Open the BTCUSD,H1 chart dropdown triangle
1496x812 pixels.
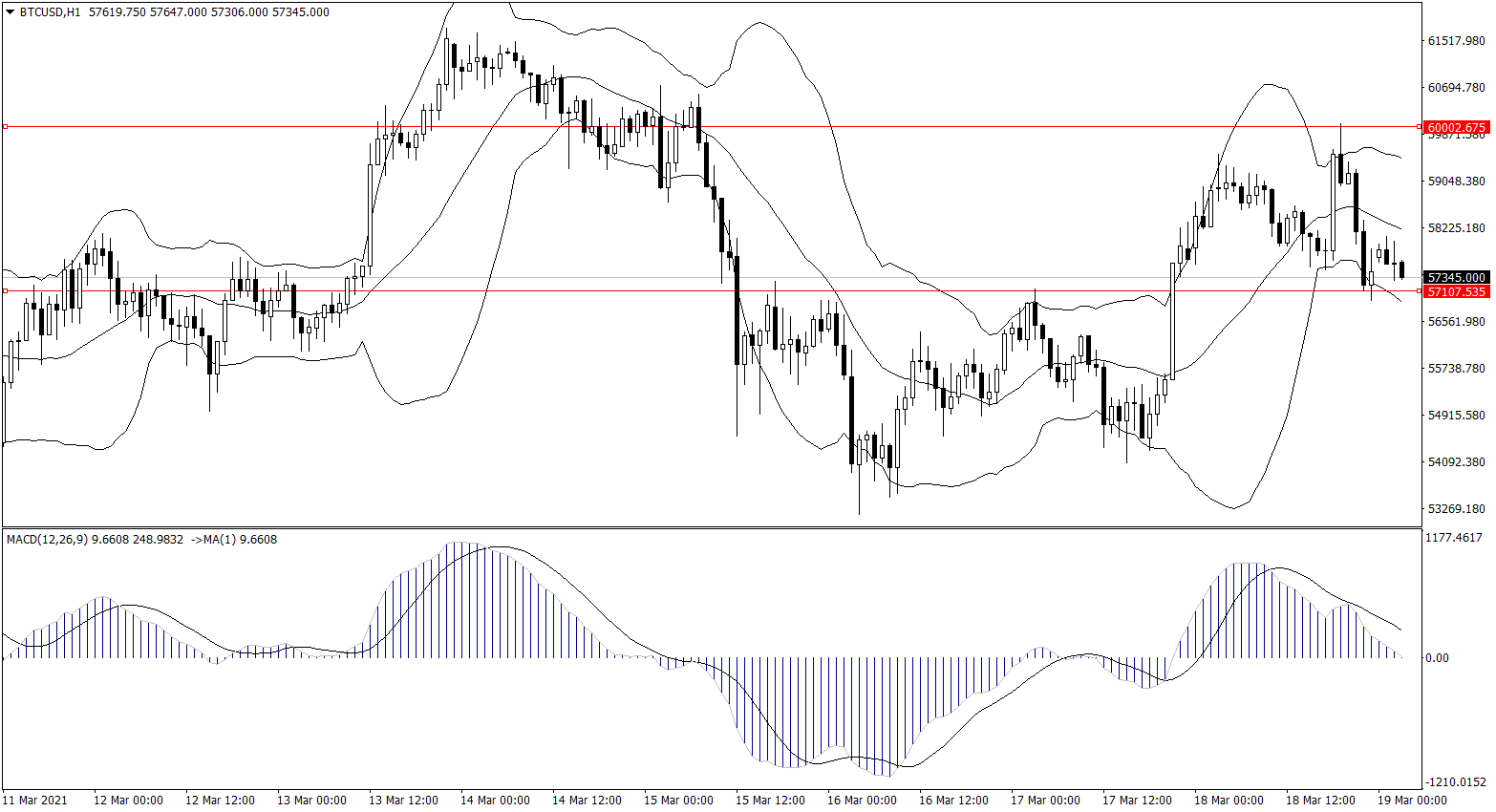coord(11,12)
